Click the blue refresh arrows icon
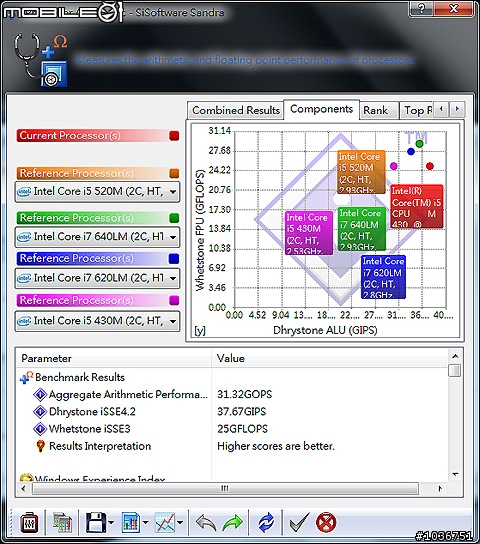 (x=266, y=523)
